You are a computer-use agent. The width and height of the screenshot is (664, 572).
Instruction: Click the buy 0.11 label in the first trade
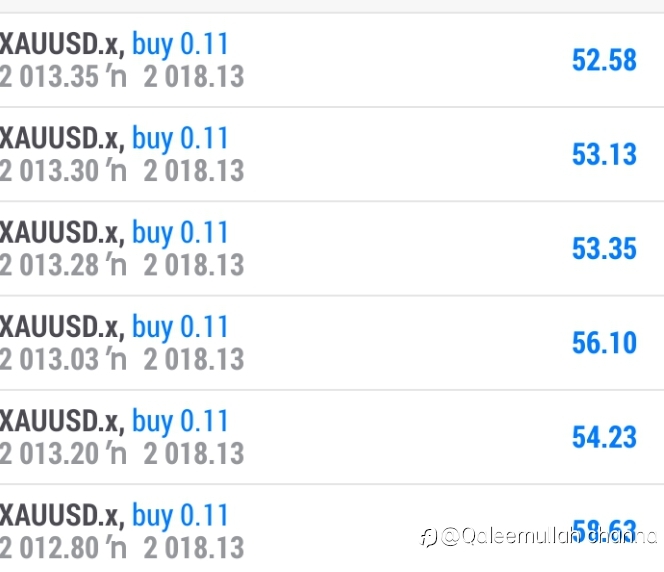click(180, 44)
